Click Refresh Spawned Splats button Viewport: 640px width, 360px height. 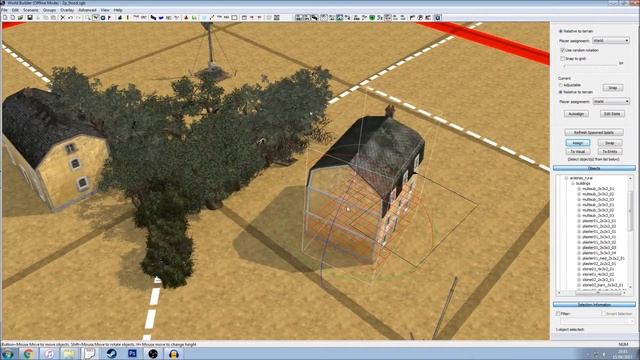point(594,132)
